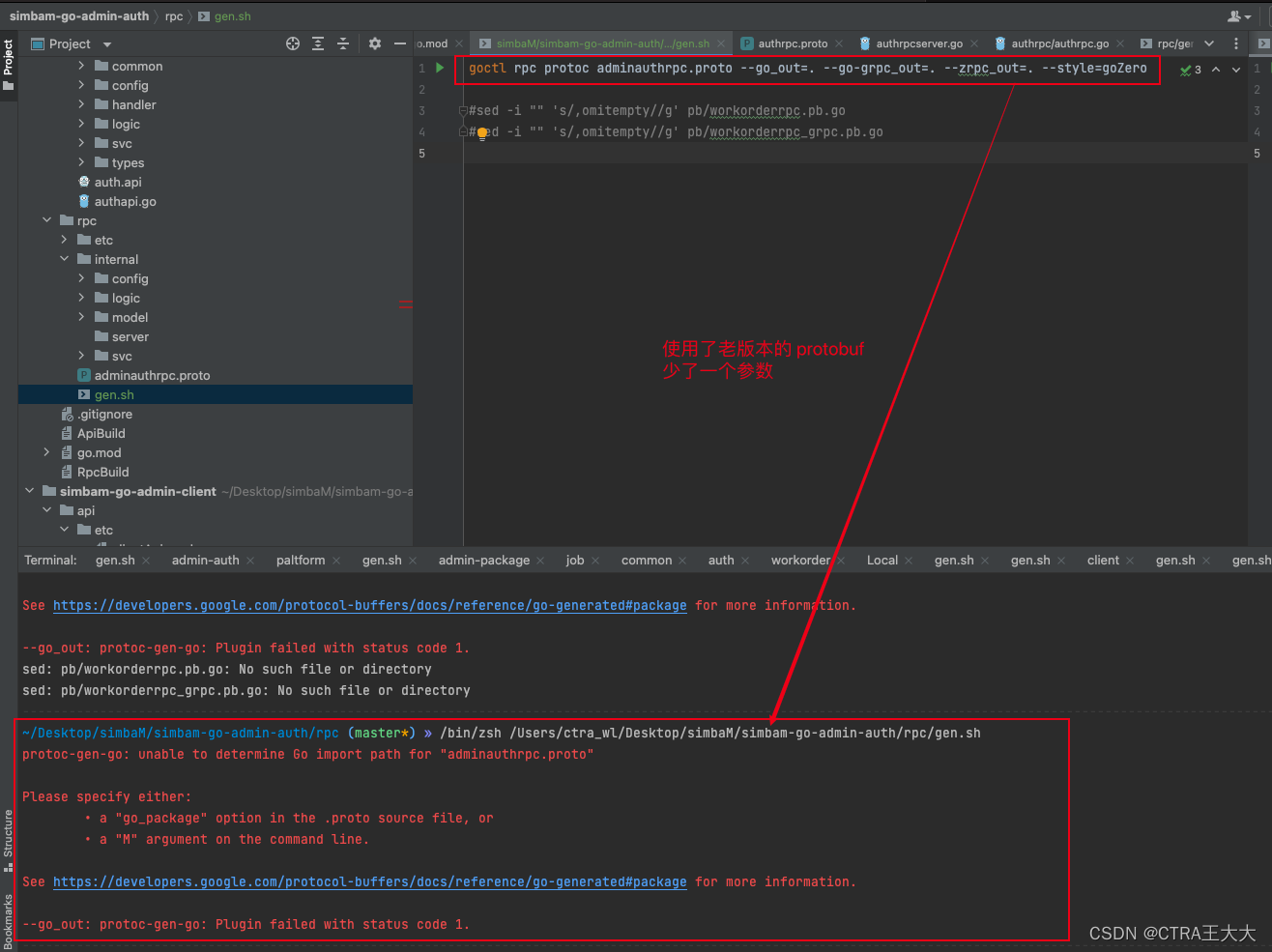Place cursor on the goctl rpc protoc line
The image size is (1272, 952).
[808, 69]
